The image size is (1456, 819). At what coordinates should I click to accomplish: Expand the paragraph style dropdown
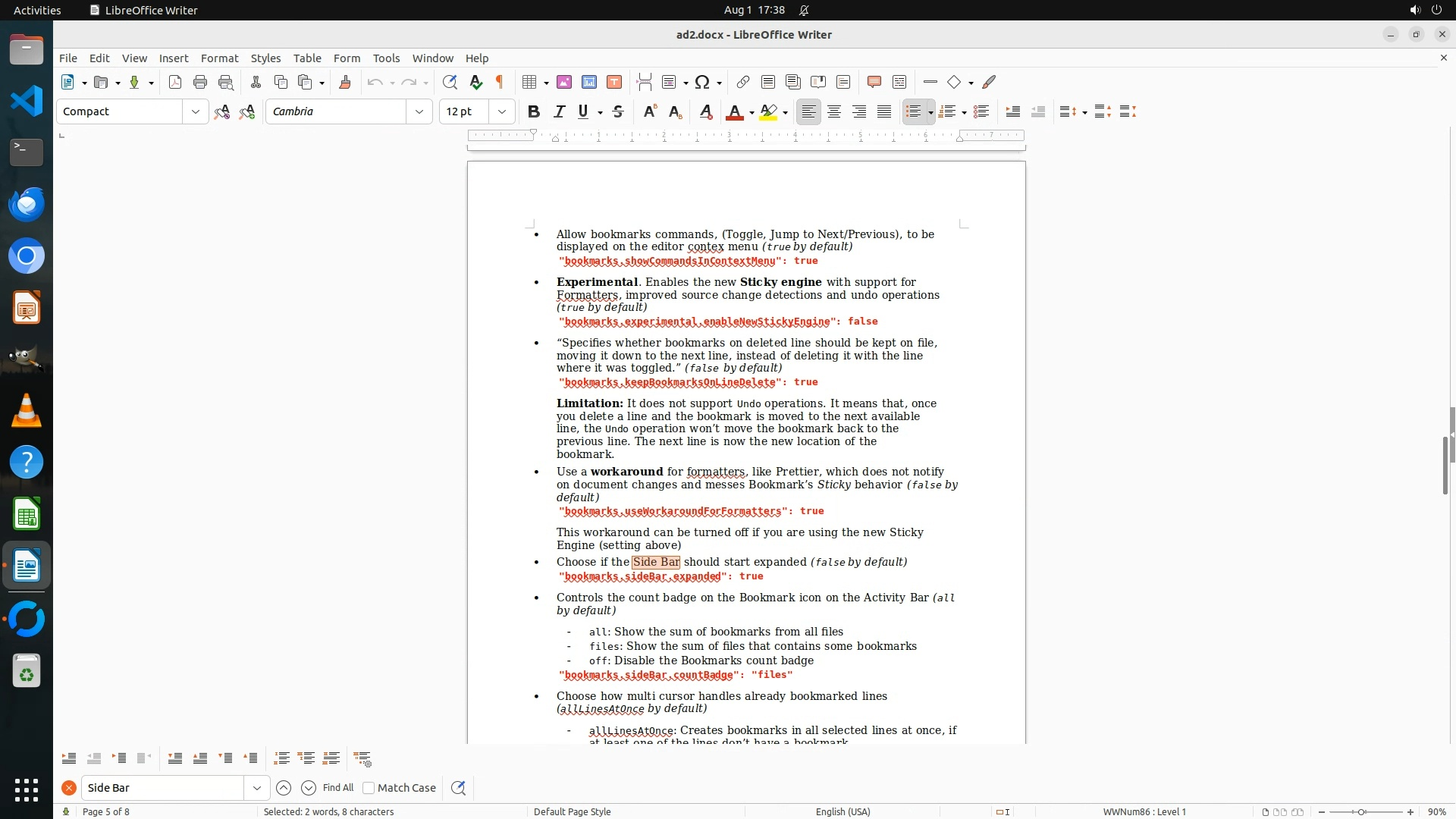coord(196,111)
